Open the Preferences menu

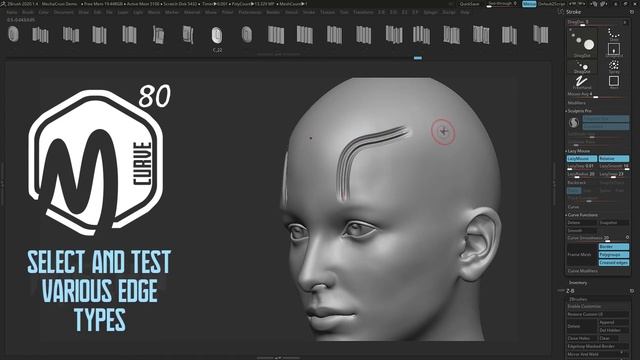(x=250, y=12)
